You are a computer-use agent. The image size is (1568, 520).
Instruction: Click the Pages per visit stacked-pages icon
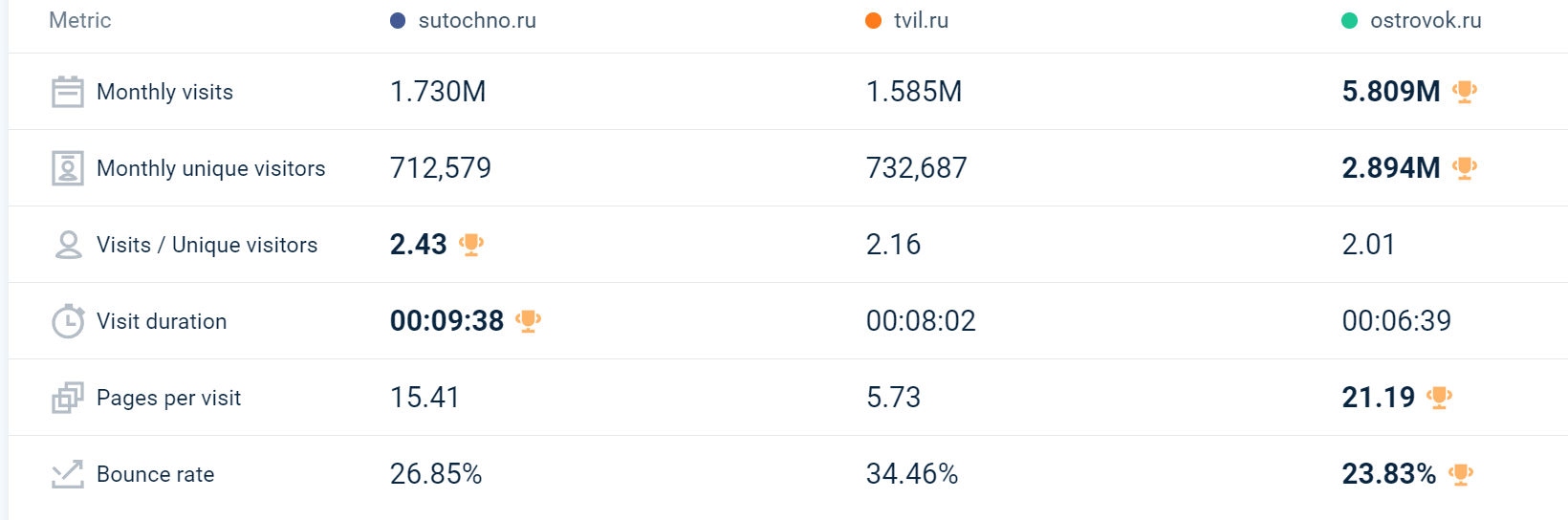(x=67, y=398)
